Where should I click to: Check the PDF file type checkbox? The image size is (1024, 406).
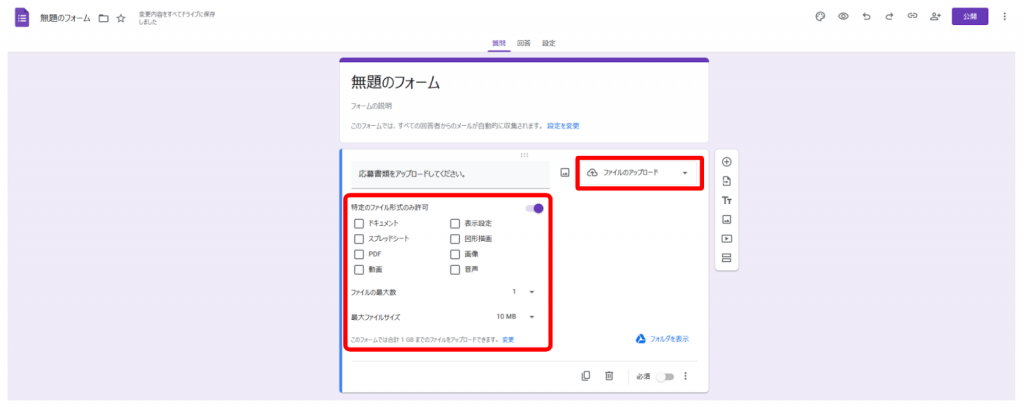(359, 254)
